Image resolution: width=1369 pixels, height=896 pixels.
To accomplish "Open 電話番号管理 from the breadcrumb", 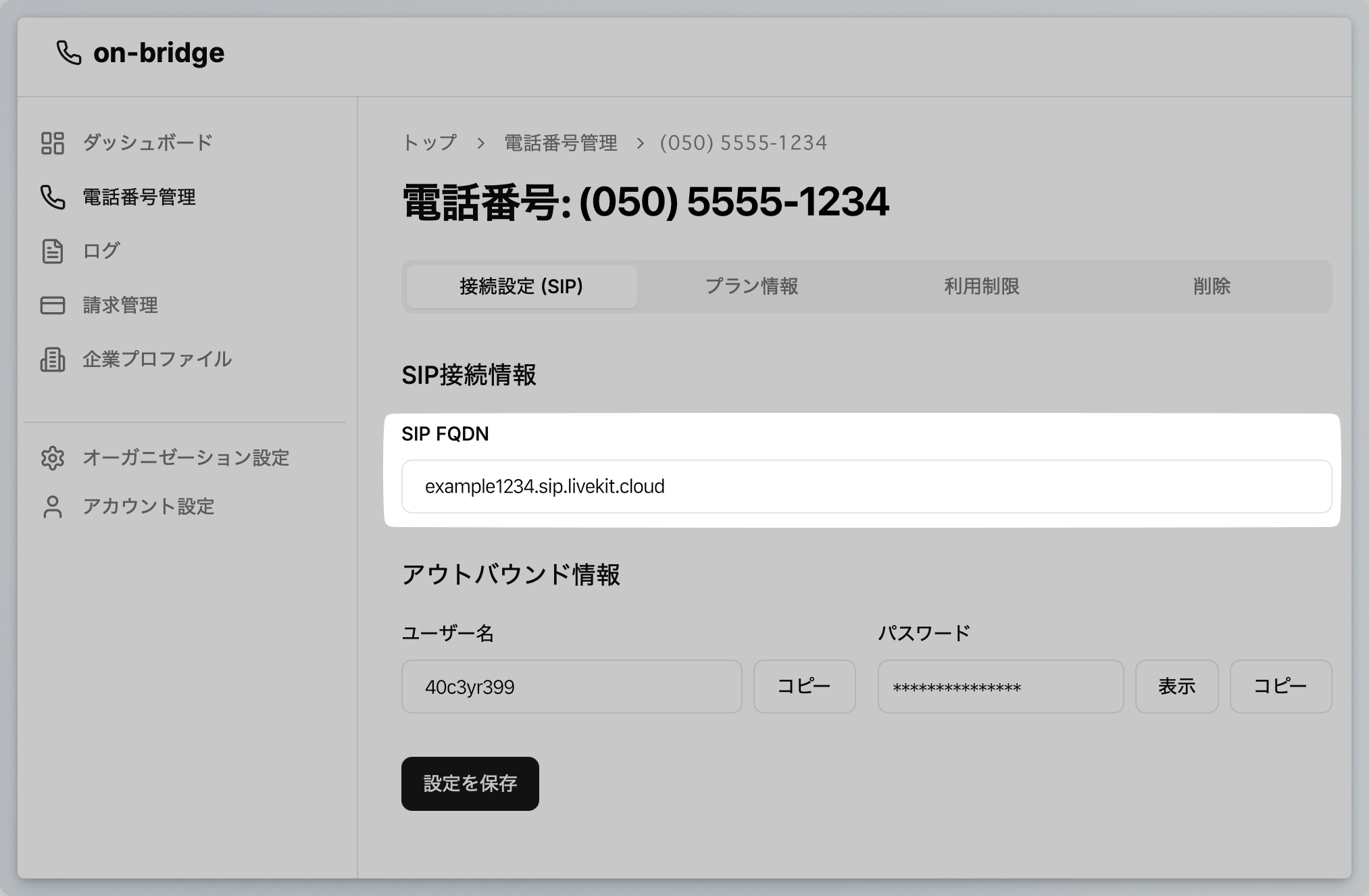I will coord(559,143).
